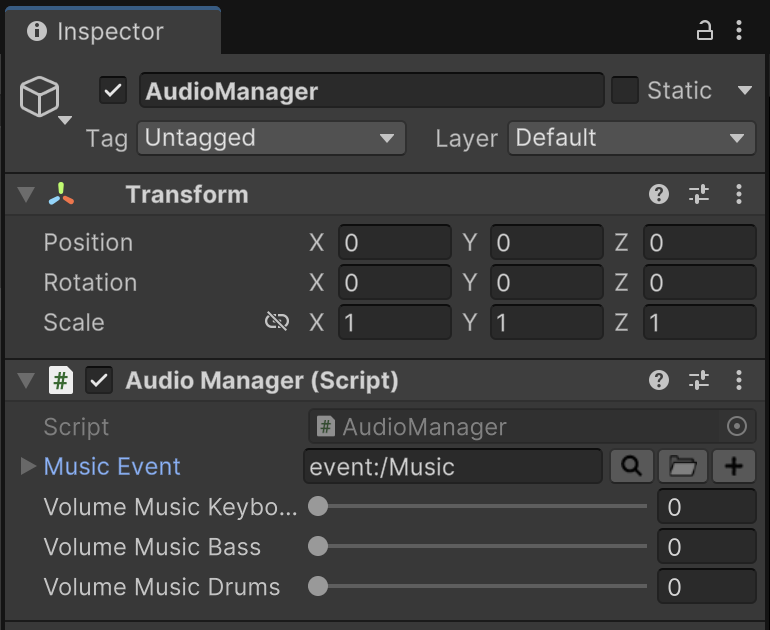
Task: Open the Tag dropdown showing Untagged
Action: click(x=270, y=138)
